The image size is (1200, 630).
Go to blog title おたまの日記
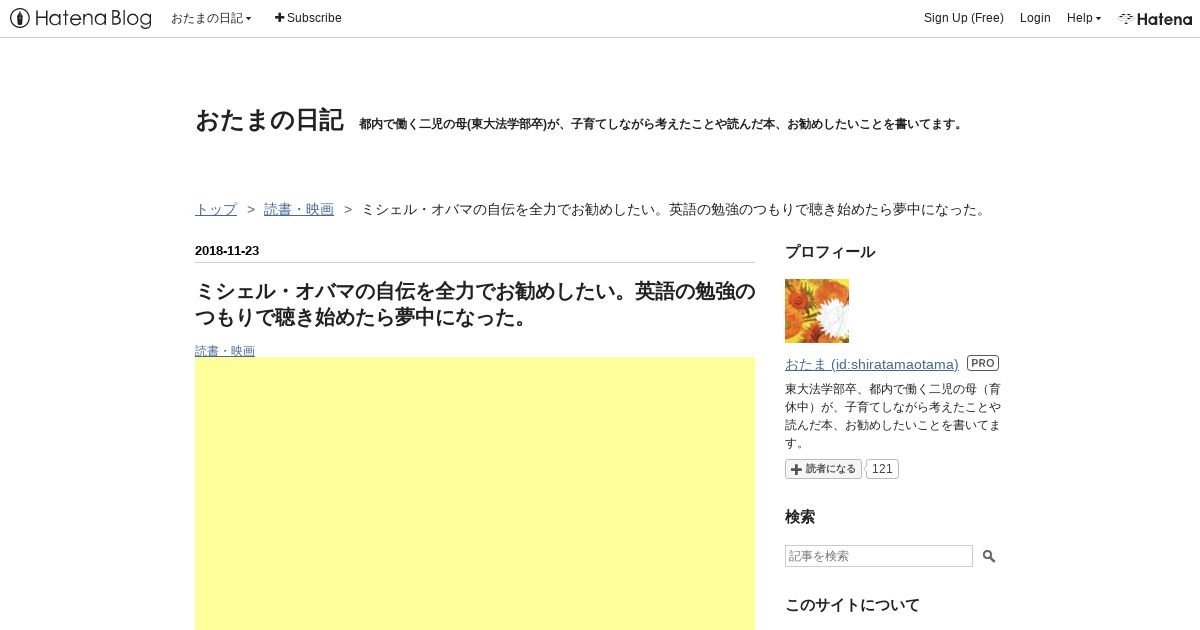(x=270, y=121)
